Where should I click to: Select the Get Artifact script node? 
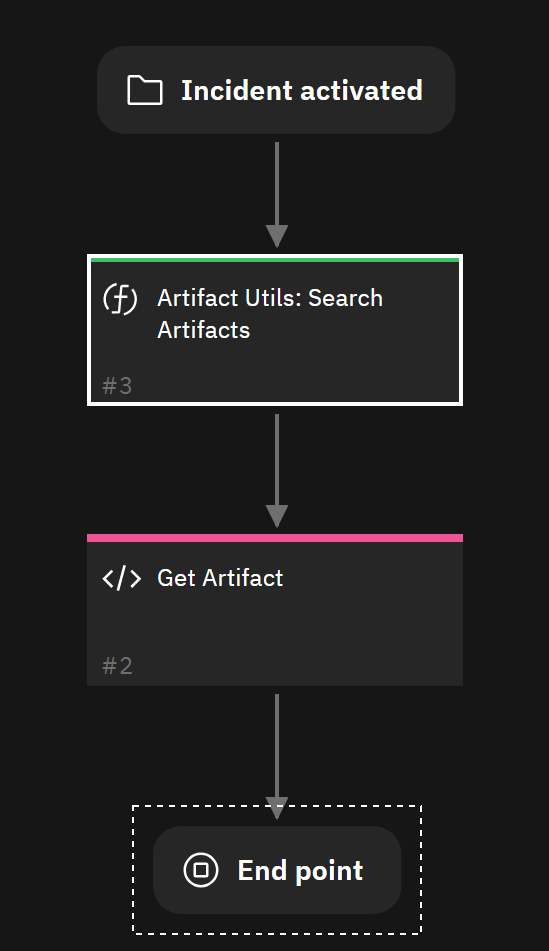[x=275, y=610]
